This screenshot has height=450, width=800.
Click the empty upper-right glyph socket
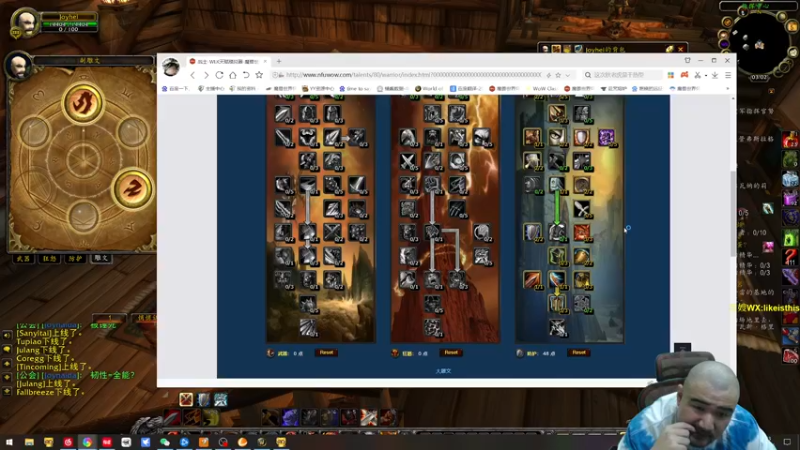(x=133, y=132)
